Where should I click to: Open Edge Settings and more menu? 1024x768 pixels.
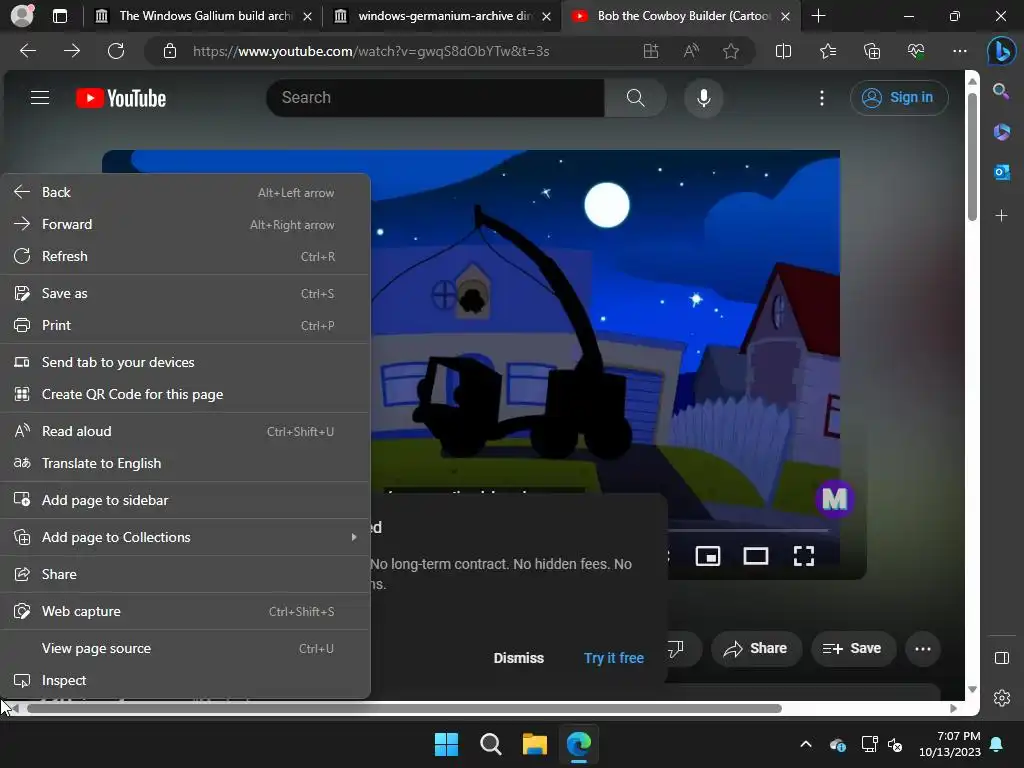click(959, 51)
